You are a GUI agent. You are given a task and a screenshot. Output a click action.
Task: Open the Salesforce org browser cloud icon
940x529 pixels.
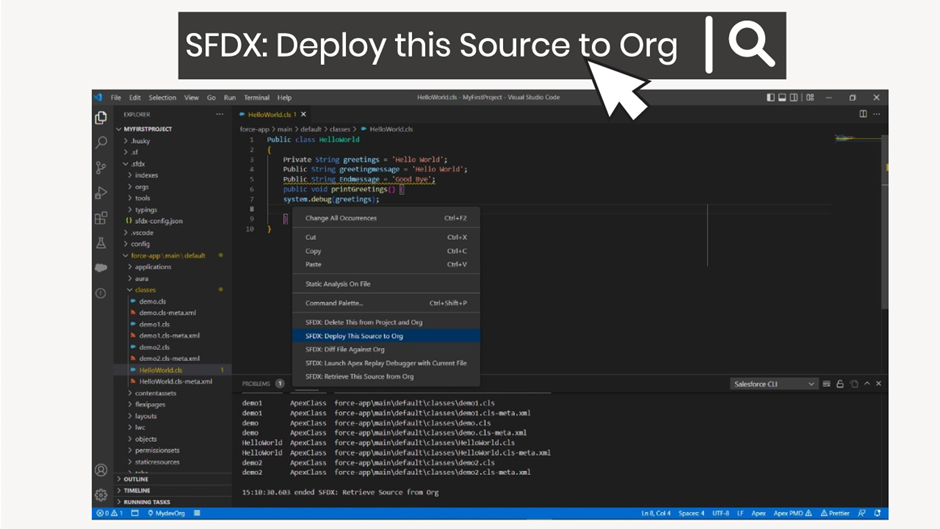101,267
